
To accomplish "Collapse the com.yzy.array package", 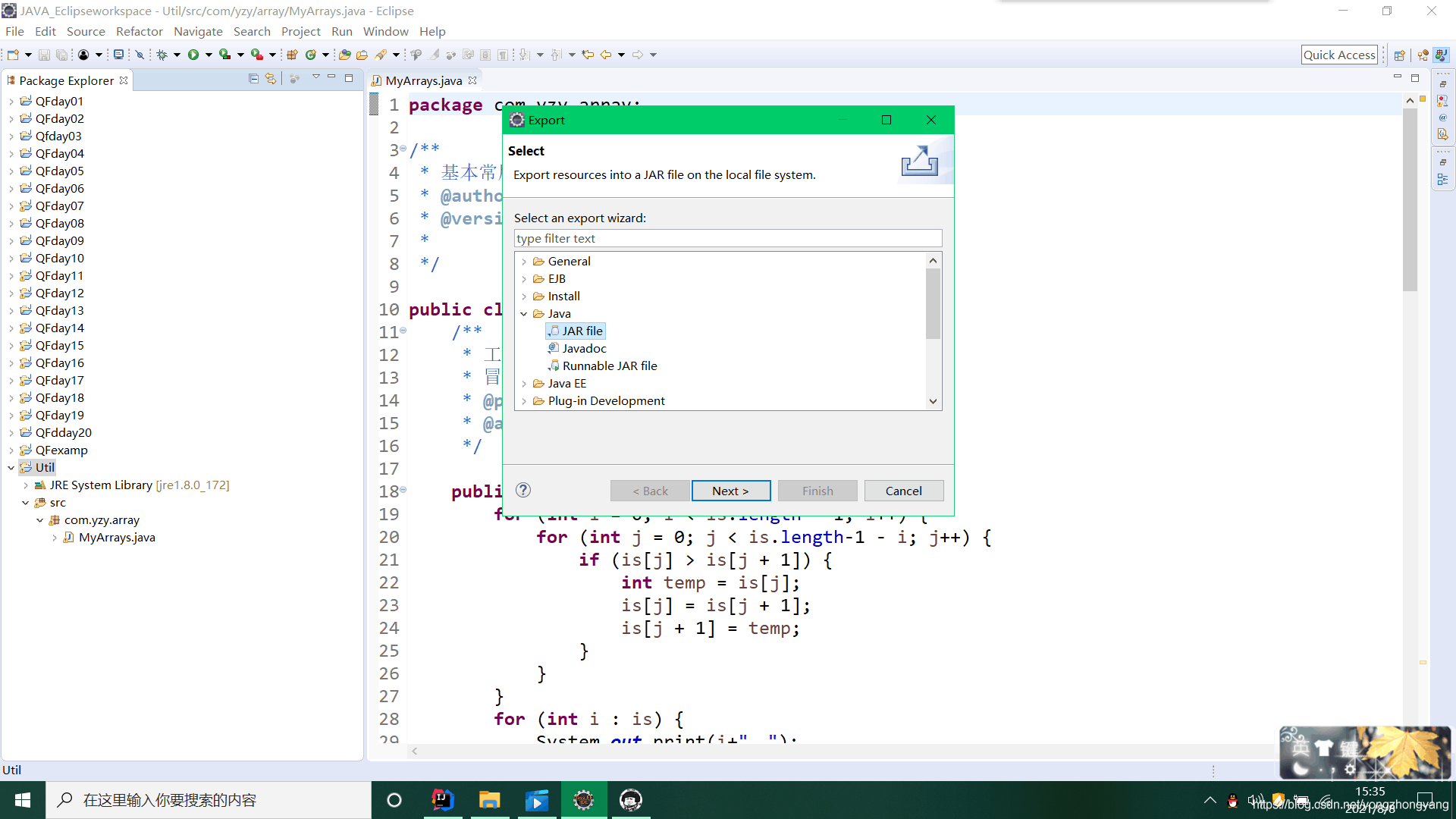I will pos(40,520).
